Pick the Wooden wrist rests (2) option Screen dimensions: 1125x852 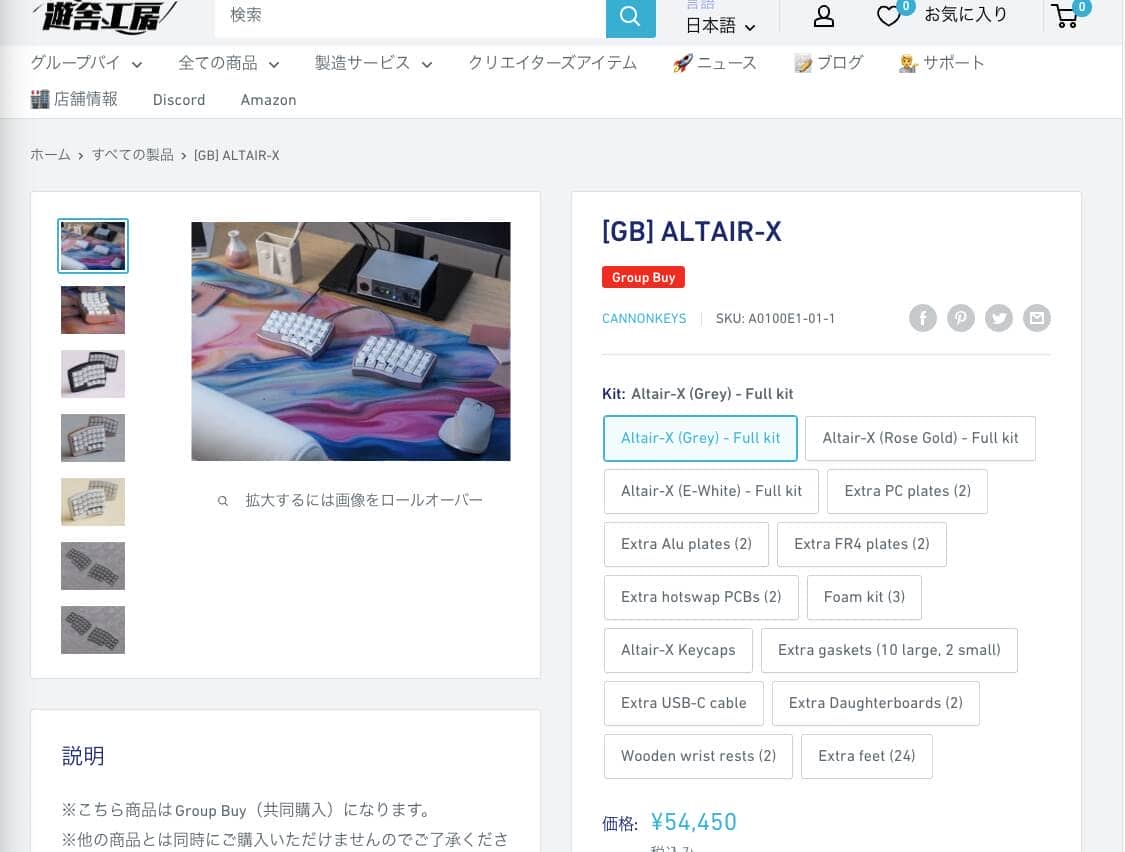pos(698,756)
